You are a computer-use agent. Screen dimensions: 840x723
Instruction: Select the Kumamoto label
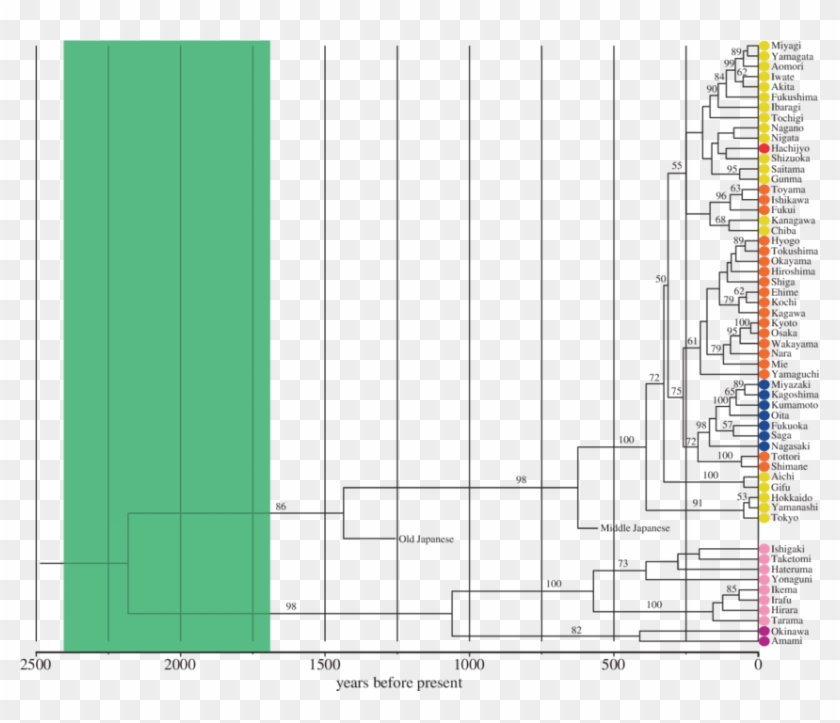794,405
